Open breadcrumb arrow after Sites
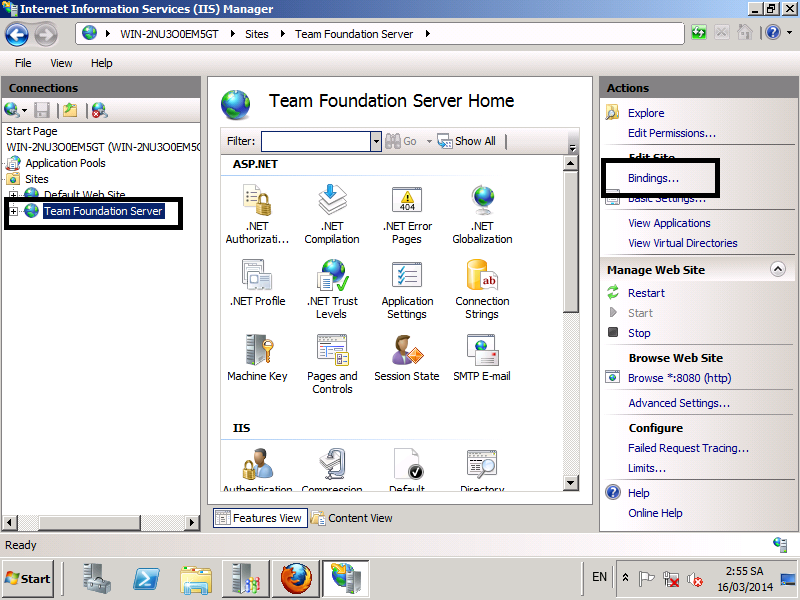Screen dimensions: 800x600 [282, 34]
